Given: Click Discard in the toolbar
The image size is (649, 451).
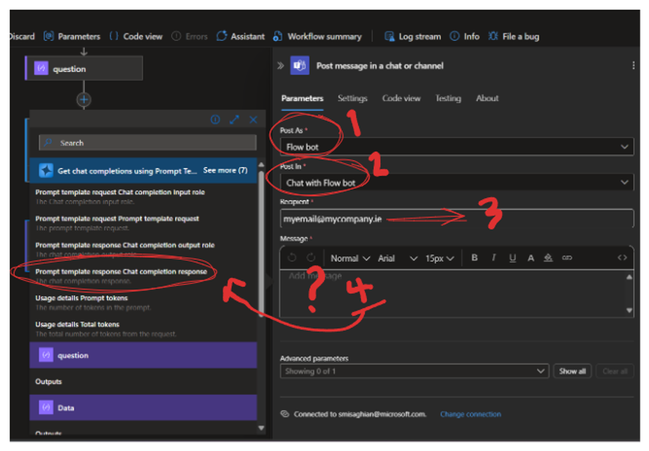Looking at the screenshot, I should click(22, 36).
